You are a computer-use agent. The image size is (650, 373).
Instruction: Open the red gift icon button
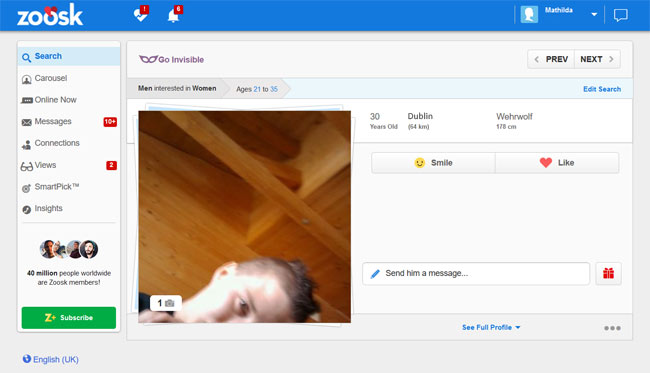[x=609, y=274]
